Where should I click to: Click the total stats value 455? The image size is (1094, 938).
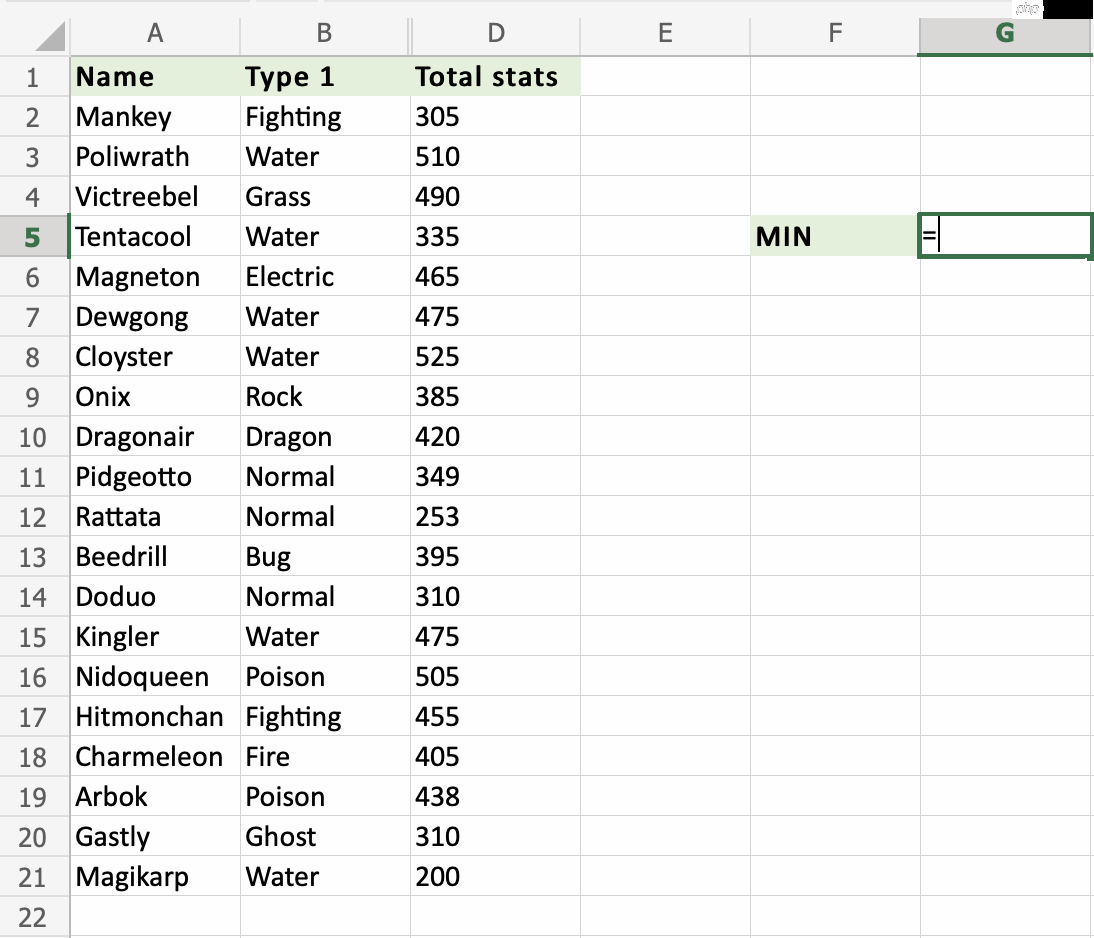(495, 717)
